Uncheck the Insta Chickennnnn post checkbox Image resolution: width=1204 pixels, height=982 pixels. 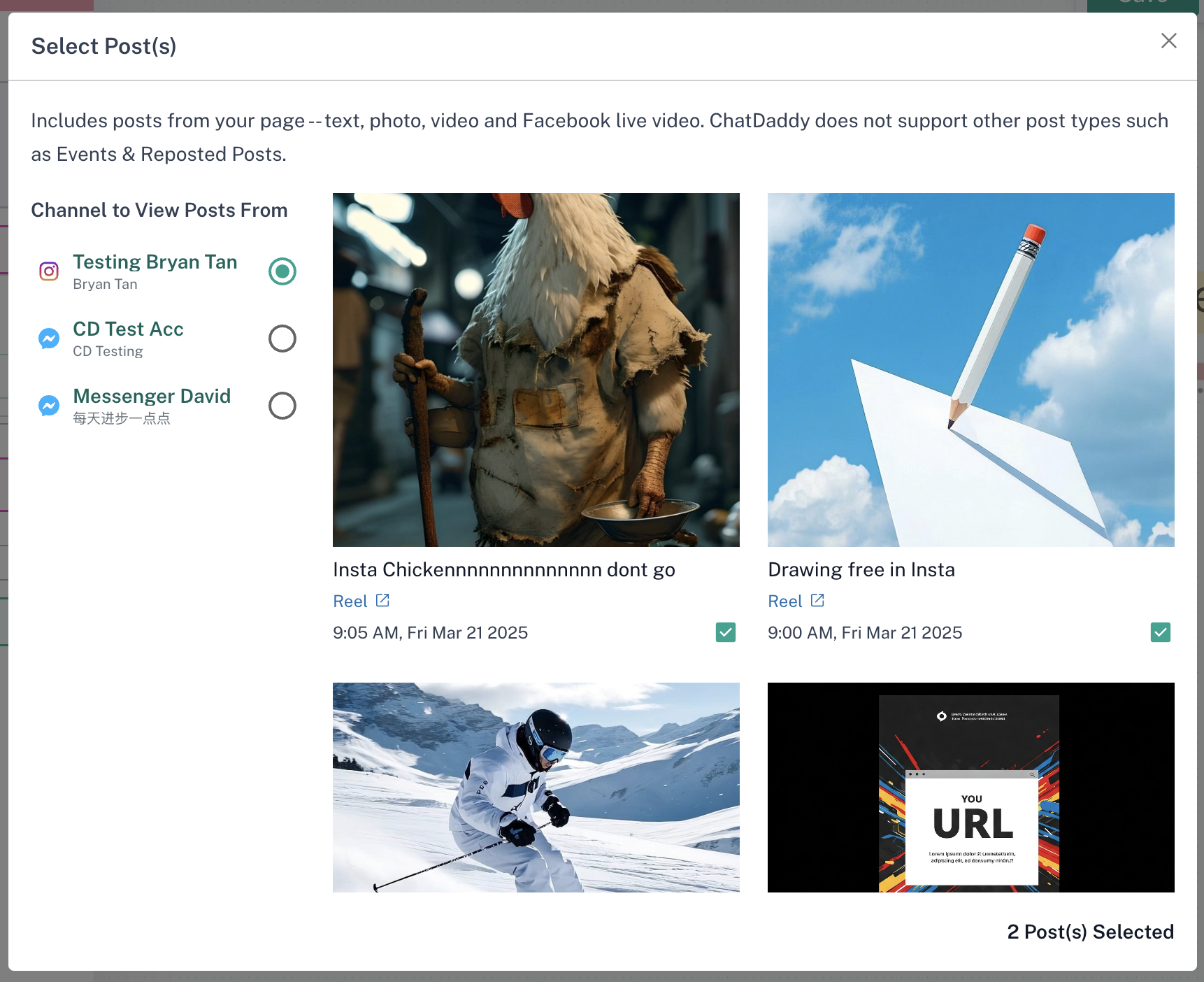point(725,632)
